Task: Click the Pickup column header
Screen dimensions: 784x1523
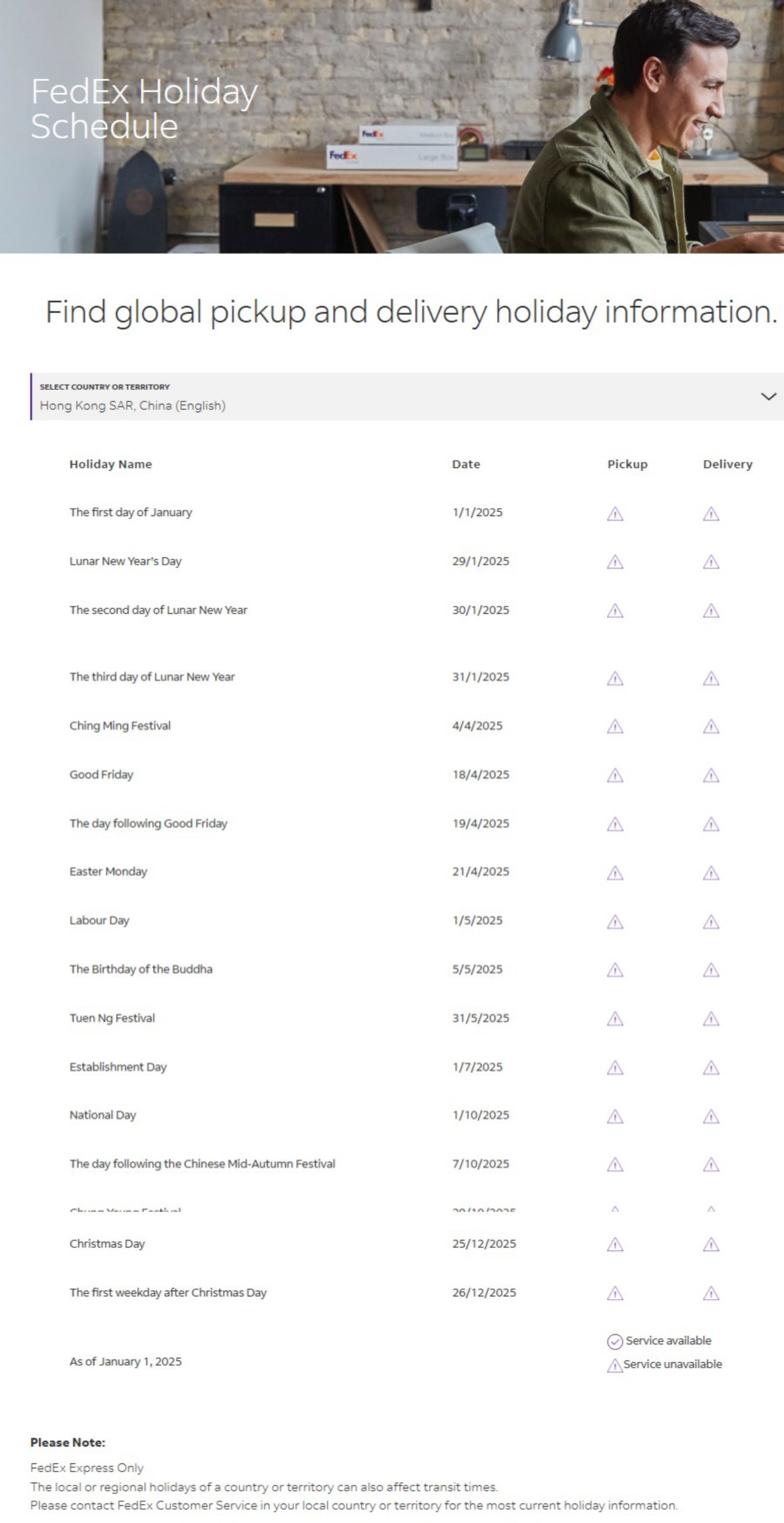Action: (627, 464)
